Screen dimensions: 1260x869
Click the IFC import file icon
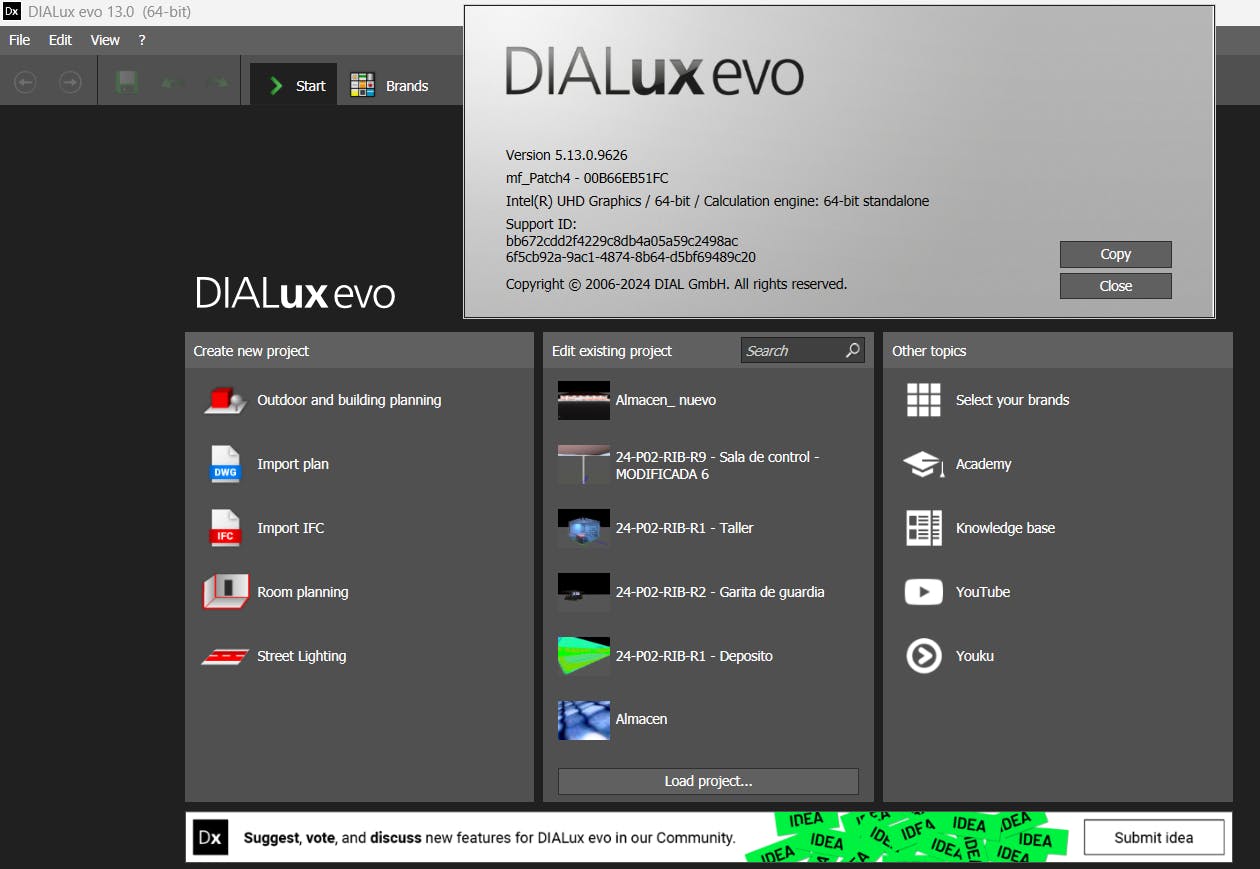pyautogui.click(x=225, y=528)
